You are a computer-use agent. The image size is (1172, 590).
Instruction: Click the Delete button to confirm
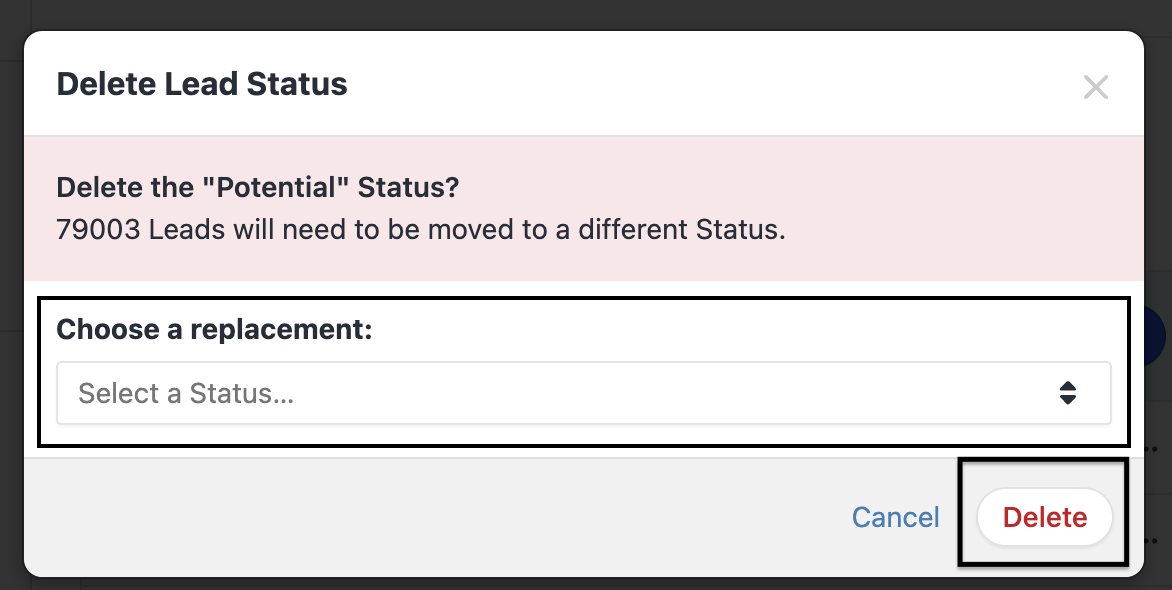point(1044,517)
